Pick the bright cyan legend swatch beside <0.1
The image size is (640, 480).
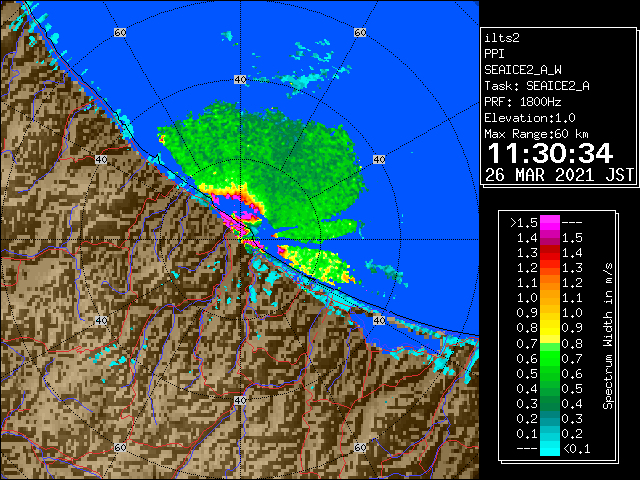(x=550, y=449)
